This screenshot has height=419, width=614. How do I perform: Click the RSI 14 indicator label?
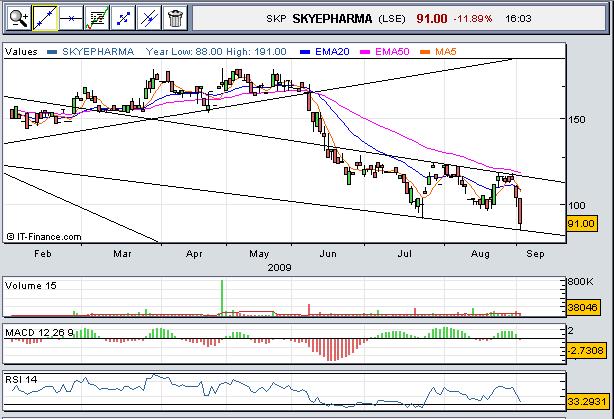coord(24,378)
